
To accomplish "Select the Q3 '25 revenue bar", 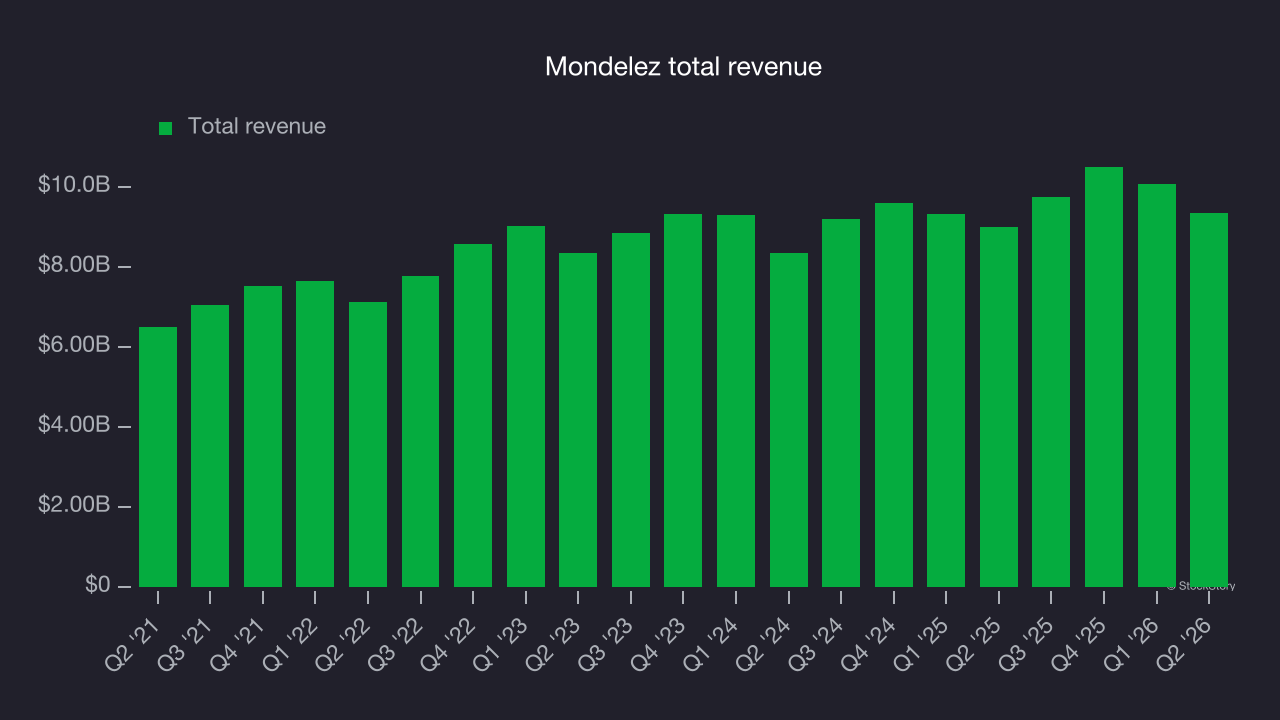I will [1051, 392].
